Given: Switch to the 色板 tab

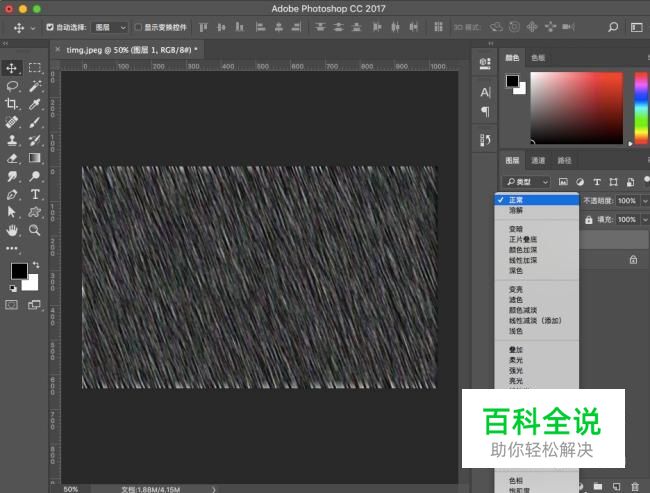Looking at the screenshot, I should (538, 58).
